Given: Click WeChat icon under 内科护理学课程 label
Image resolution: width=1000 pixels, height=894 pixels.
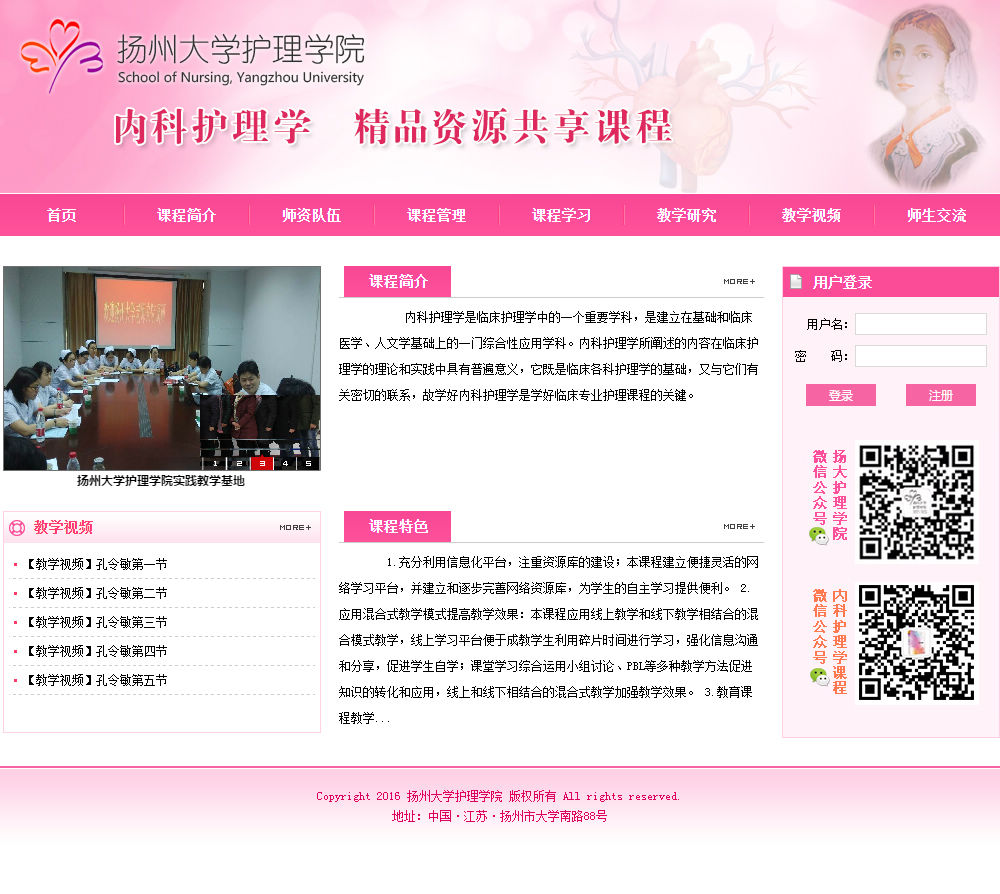Looking at the screenshot, I should coord(819,676).
